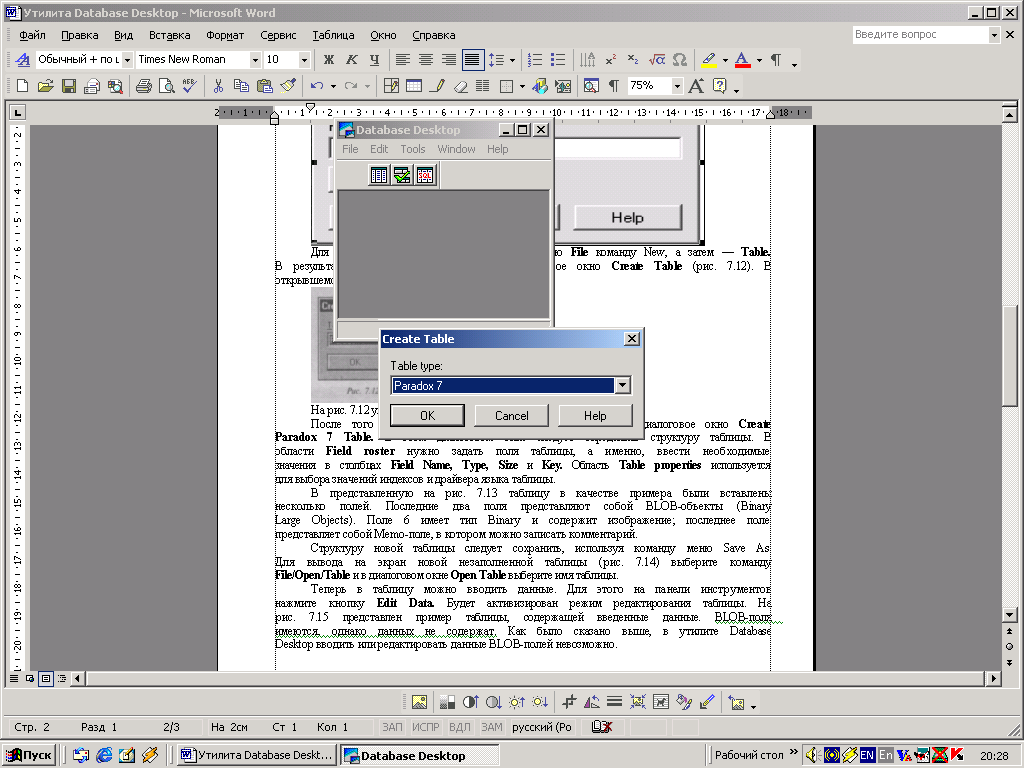Click the Введите вопрос help field
The height and width of the screenshot is (768, 1024).
pos(920,35)
